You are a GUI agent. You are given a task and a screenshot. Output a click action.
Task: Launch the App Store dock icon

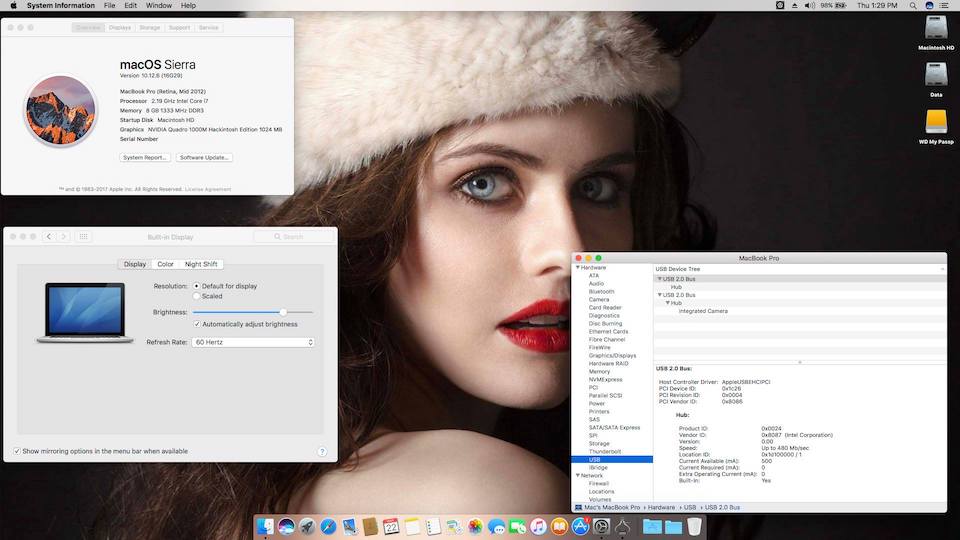click(x=581, y=526)
